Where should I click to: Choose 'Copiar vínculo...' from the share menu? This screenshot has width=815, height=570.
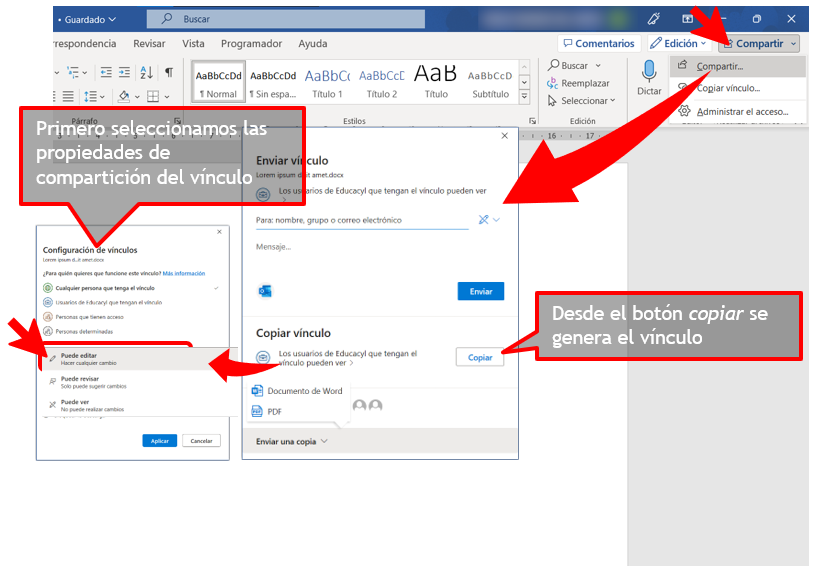coord(738,88)
